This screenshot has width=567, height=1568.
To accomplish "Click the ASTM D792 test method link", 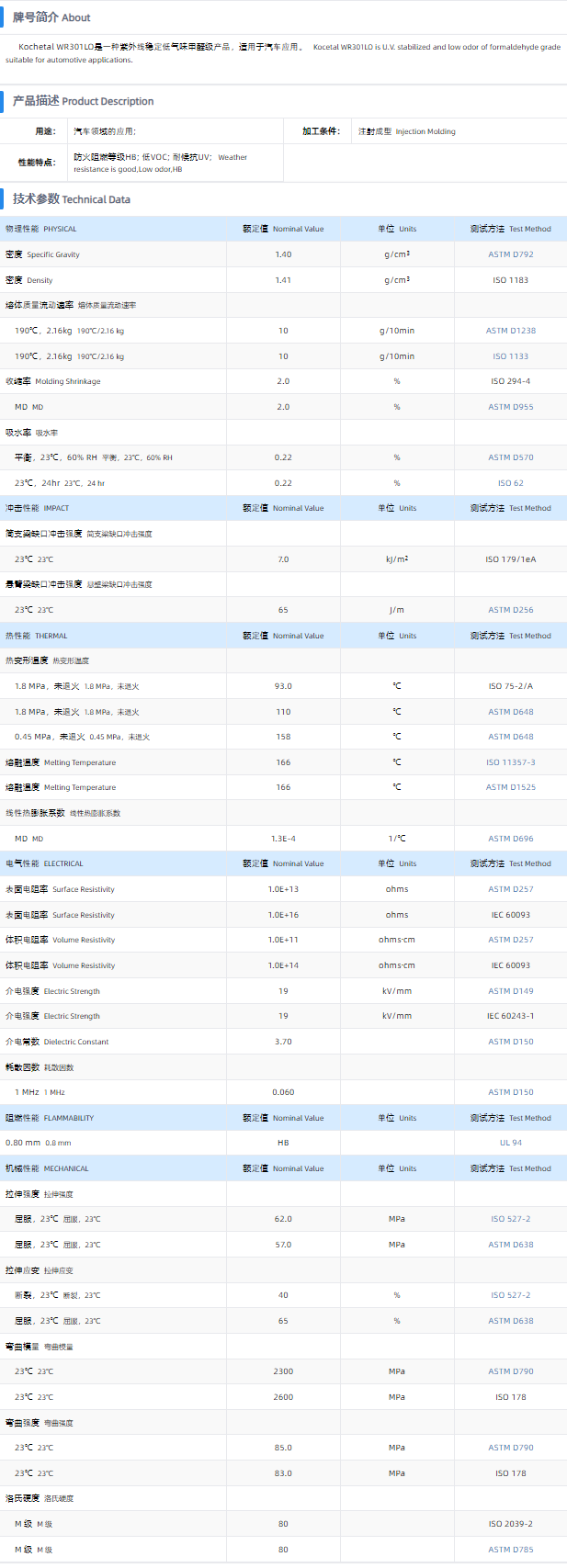I will (x=510, y=254).
